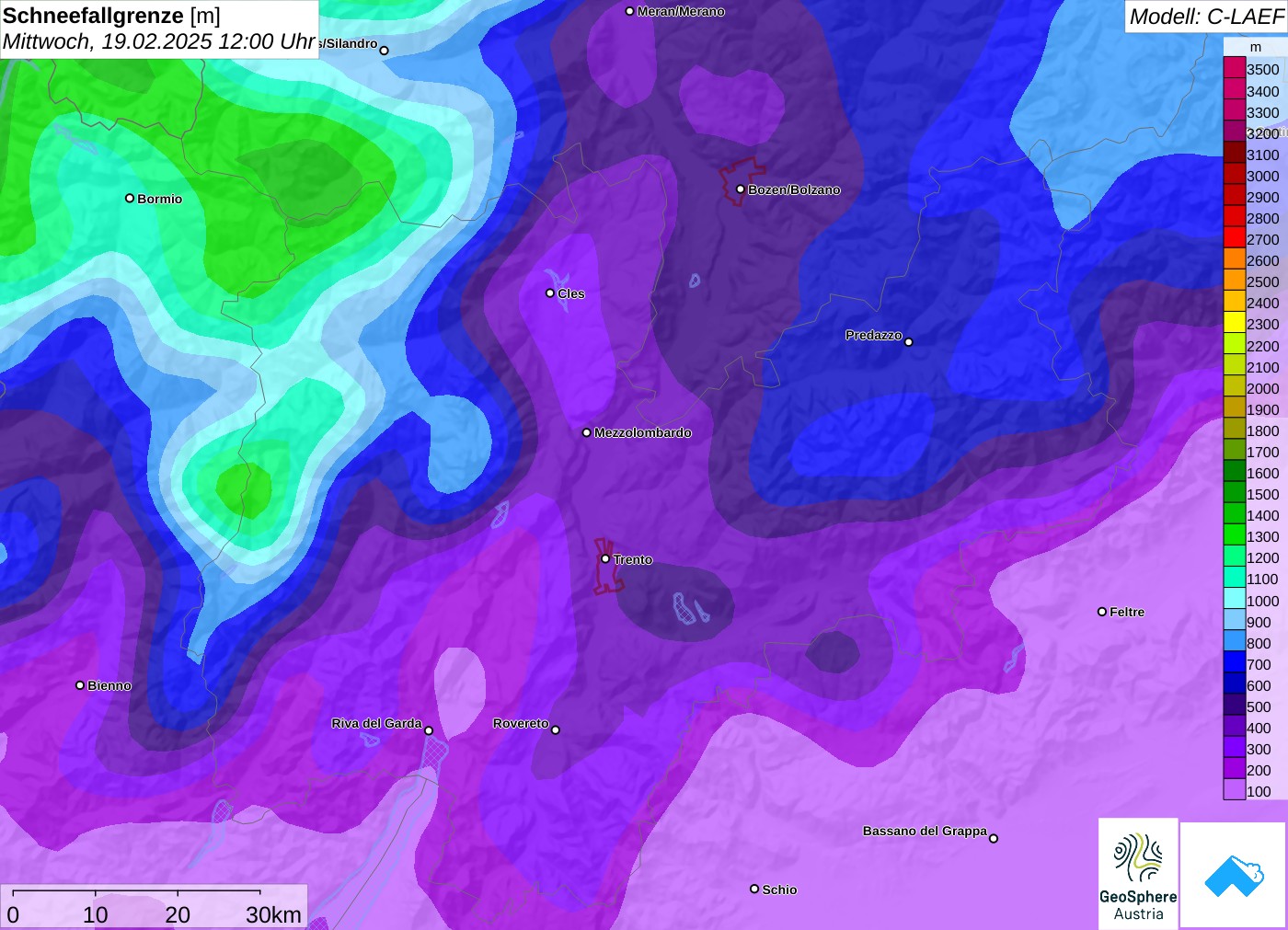1288x930 pixels.
Task: Click the Schneefallgrenze [m] title text
Action: pyautogui.click(x=111, y=16)
